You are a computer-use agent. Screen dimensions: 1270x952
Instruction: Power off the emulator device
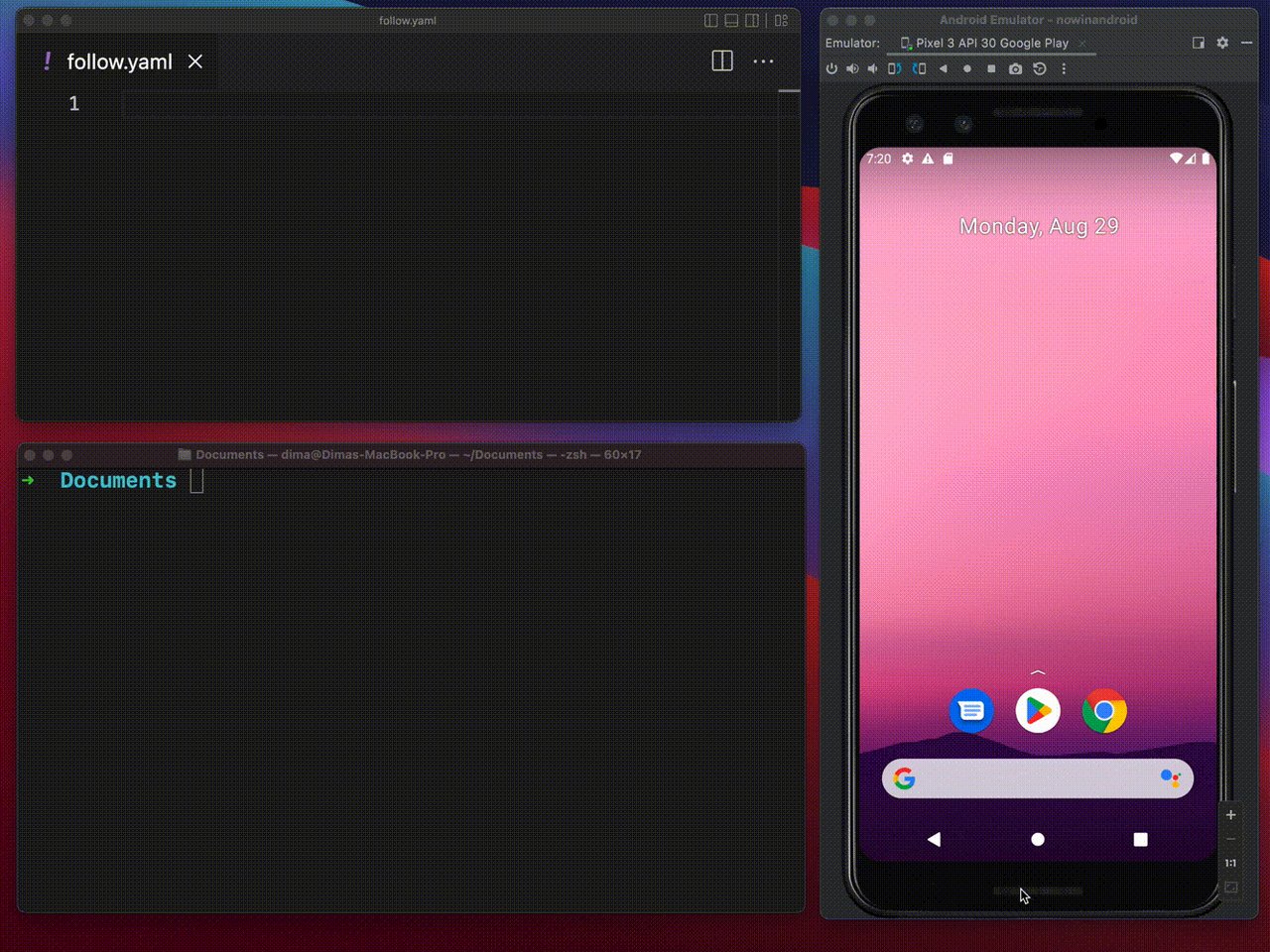click(x=832, y=68)
